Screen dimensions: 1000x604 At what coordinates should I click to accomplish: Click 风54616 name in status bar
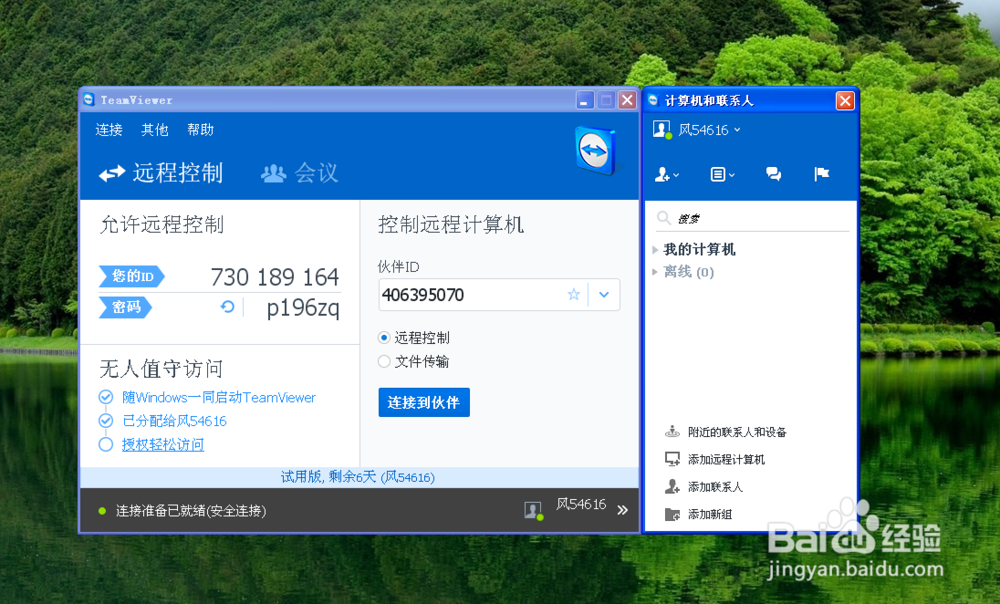(581, 504)
